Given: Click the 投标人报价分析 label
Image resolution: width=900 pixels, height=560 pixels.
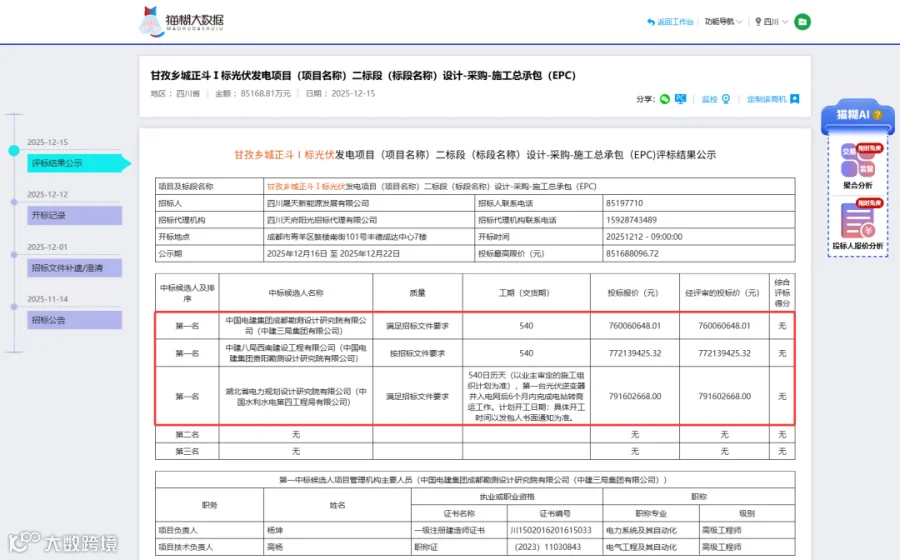Looking at the screenshot, I should 858,246.
